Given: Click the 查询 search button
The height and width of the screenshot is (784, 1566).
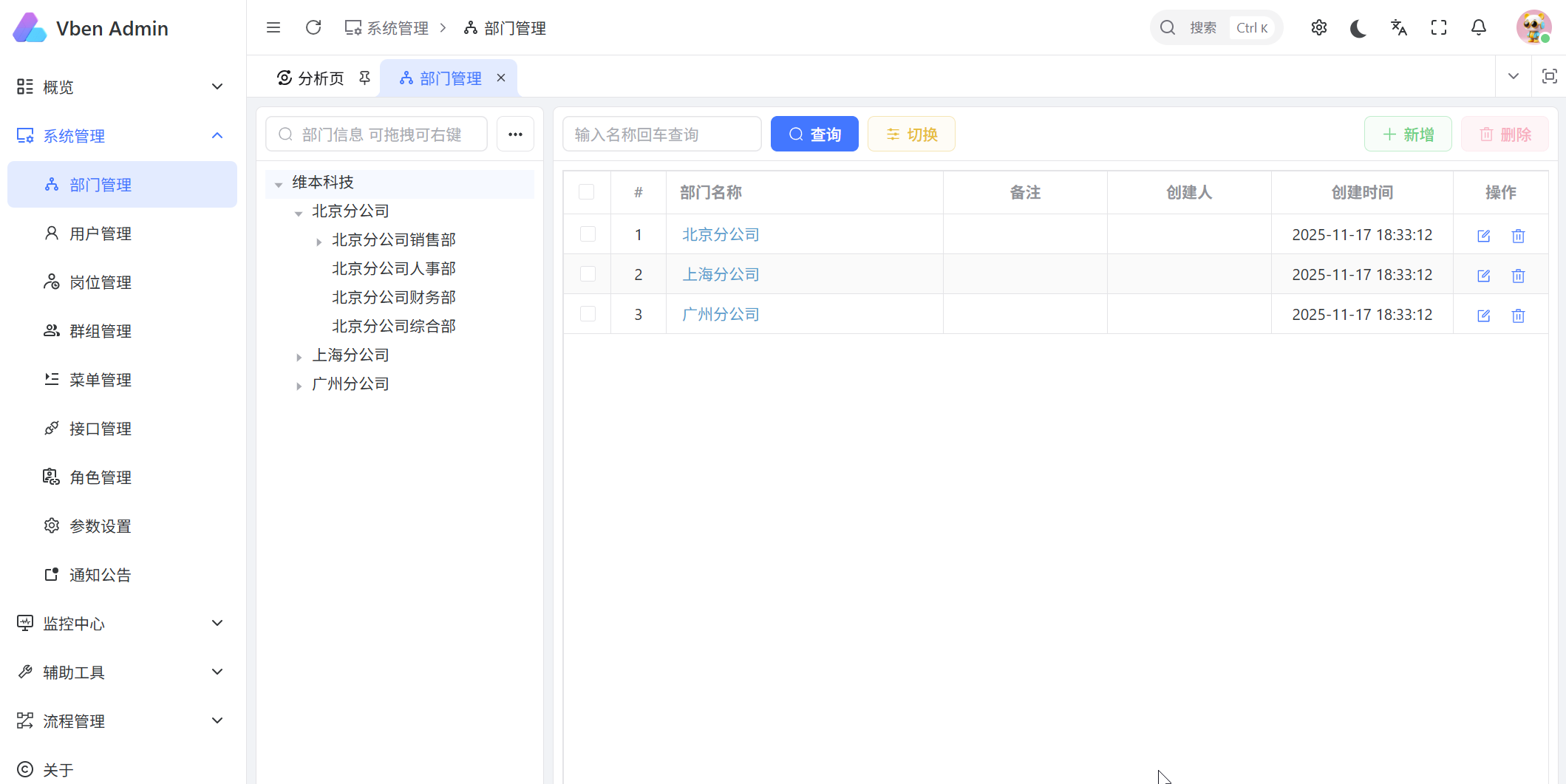Looking at the screenshot, I should (814, 134).
